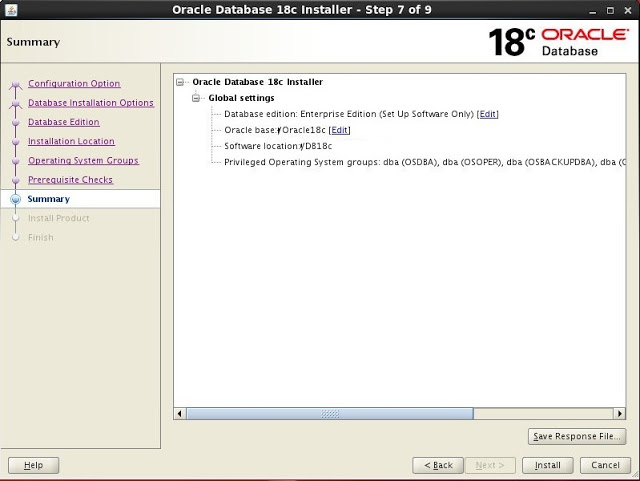Cancel the installer
640x481 pixels.
605,465
